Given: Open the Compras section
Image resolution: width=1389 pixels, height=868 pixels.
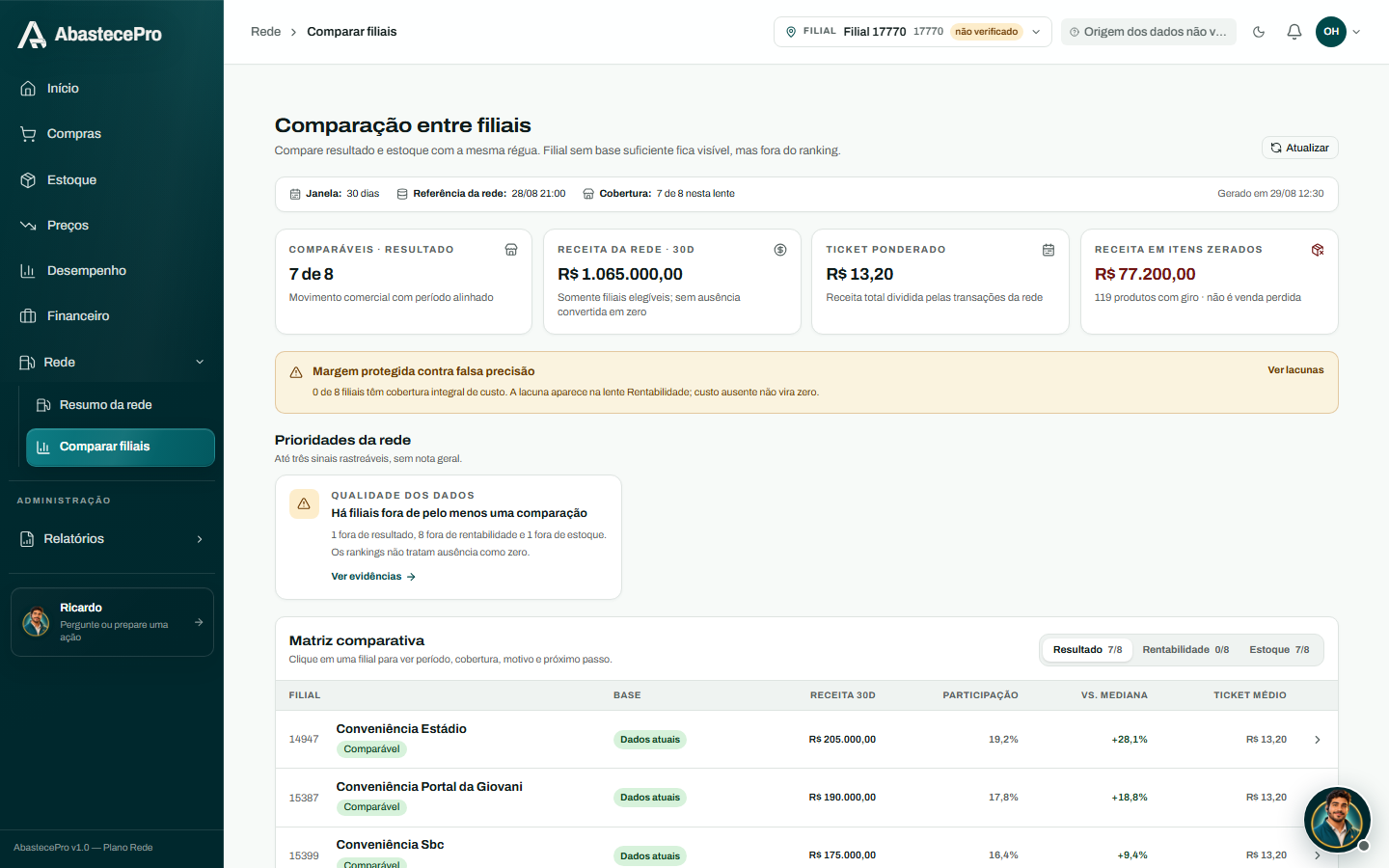Looking at the screenshot, I should [x=112, y=134].
